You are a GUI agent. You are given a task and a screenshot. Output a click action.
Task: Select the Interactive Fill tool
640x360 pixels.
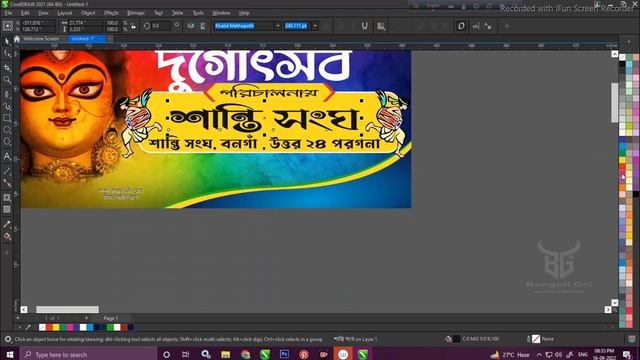pyautogui.click(x=7, y=236)
